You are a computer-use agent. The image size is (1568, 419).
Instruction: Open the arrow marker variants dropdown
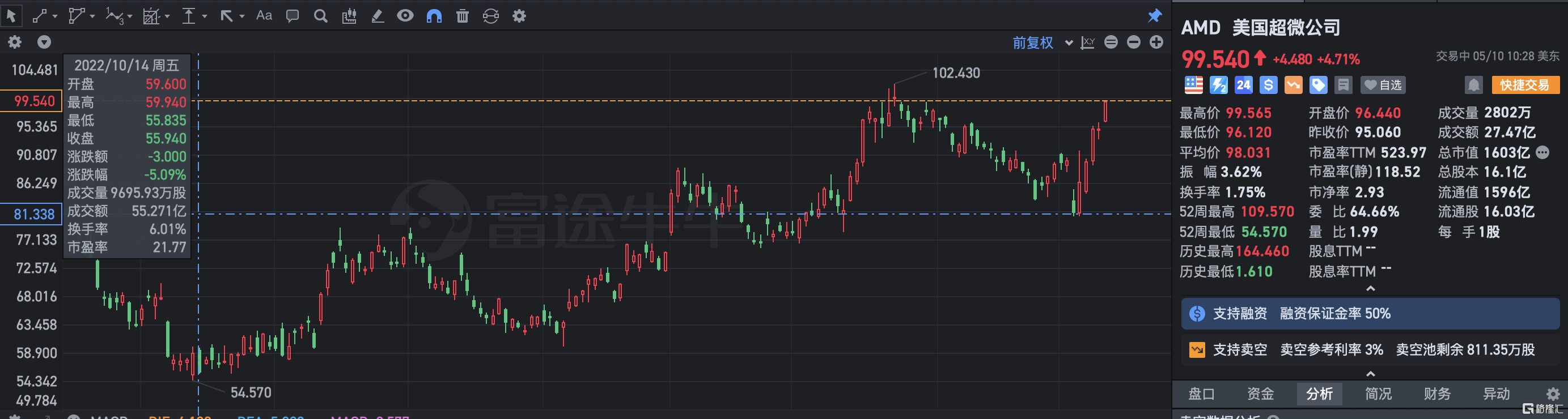click(x=242, y=16)
